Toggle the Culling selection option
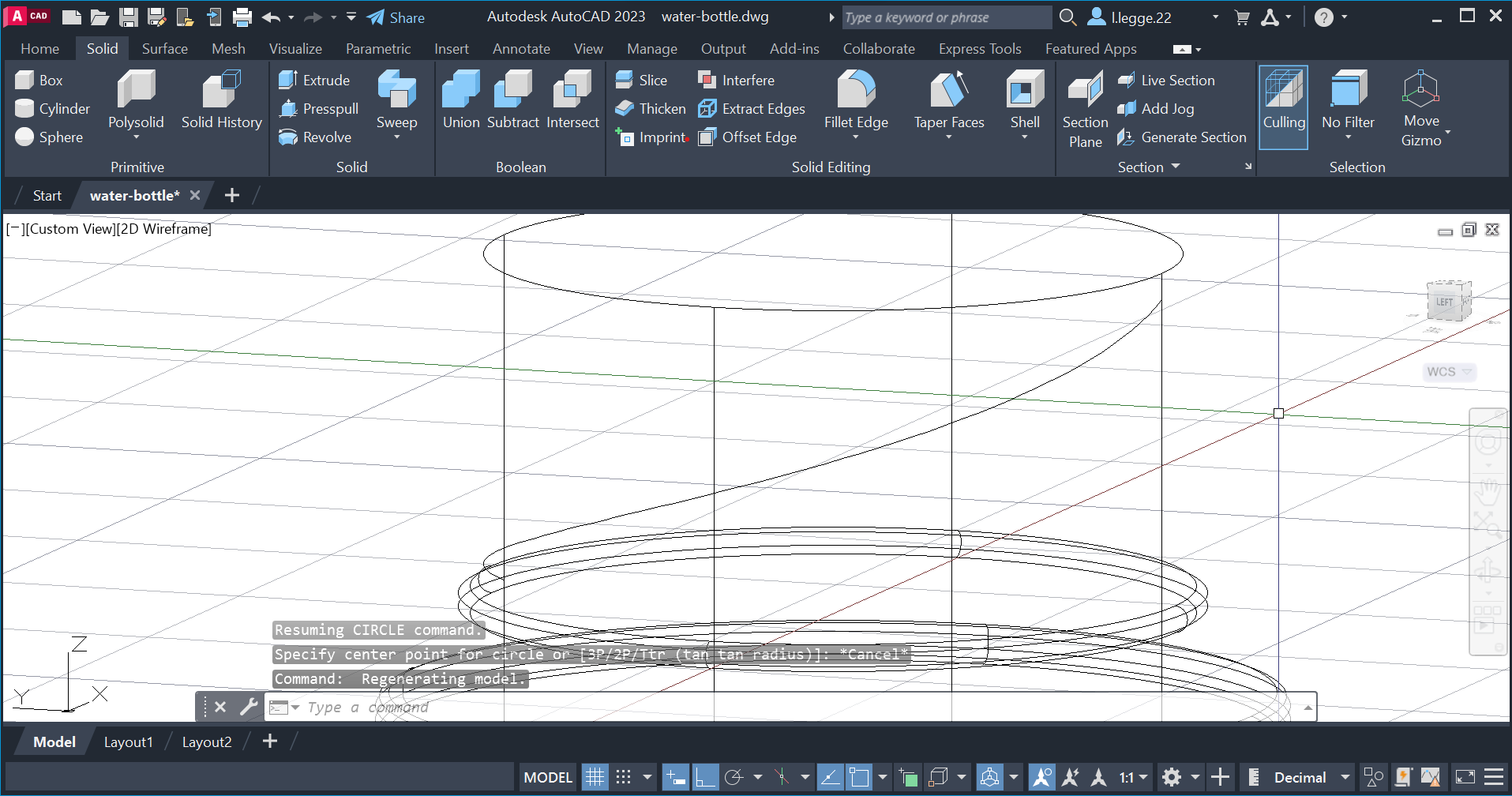 (1283, 107)
